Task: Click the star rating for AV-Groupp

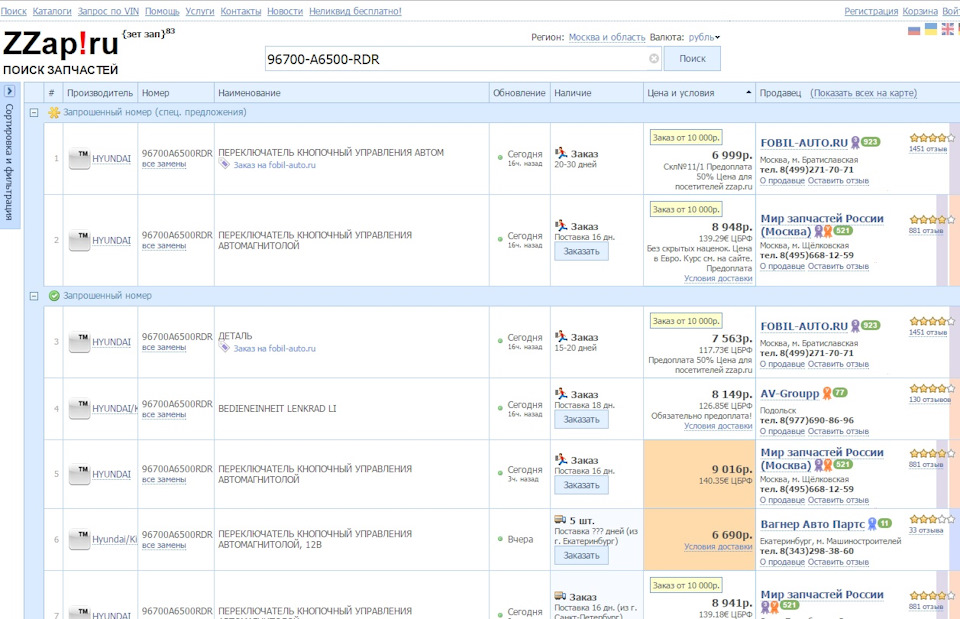Action: click(931, 388)
